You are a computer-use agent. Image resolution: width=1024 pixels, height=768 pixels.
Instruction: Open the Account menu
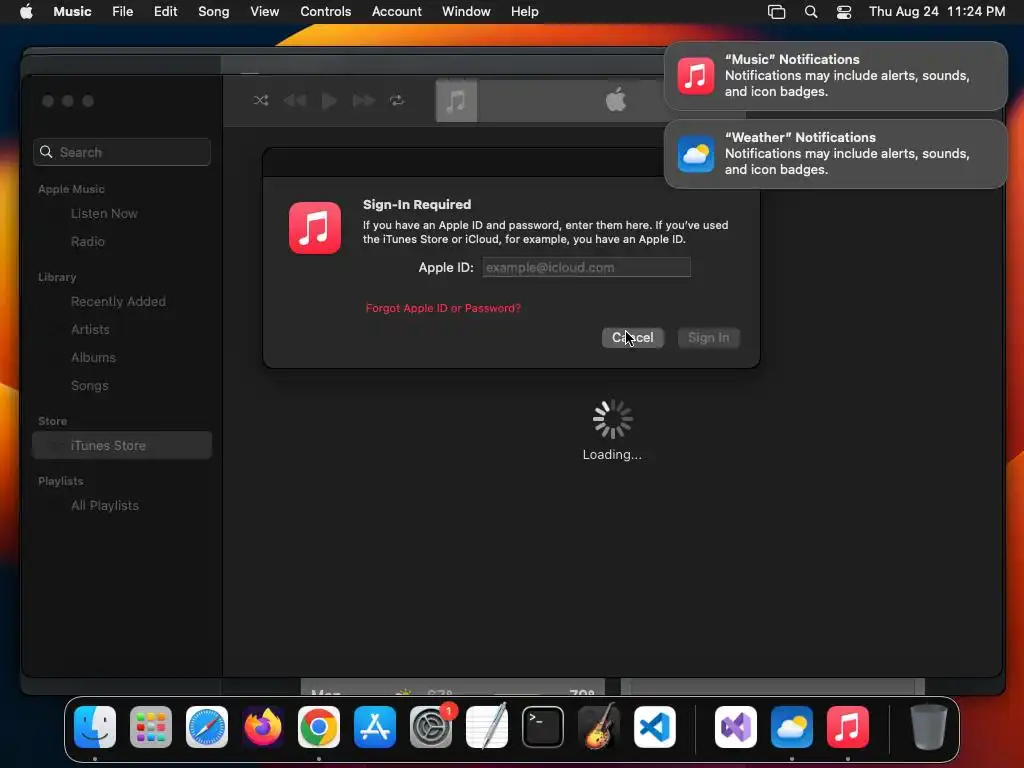click(396, 11)
